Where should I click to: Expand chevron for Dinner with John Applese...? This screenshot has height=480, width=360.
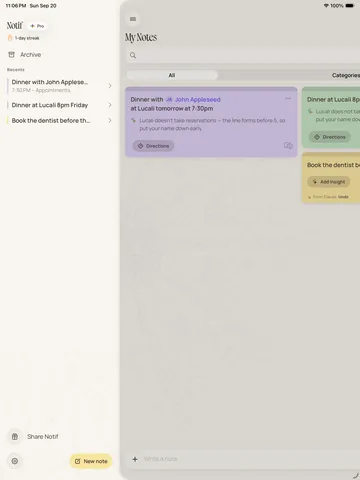tap(110, 86)
